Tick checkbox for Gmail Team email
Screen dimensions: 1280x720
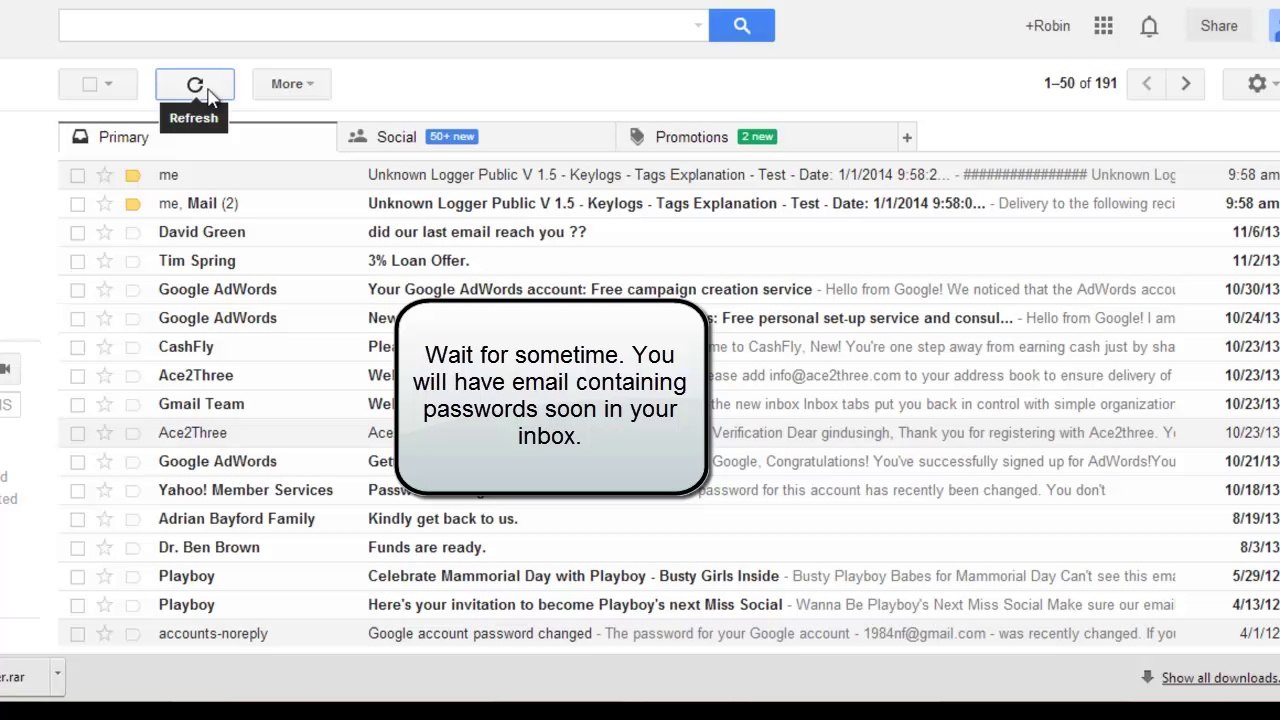coord(78,404)
